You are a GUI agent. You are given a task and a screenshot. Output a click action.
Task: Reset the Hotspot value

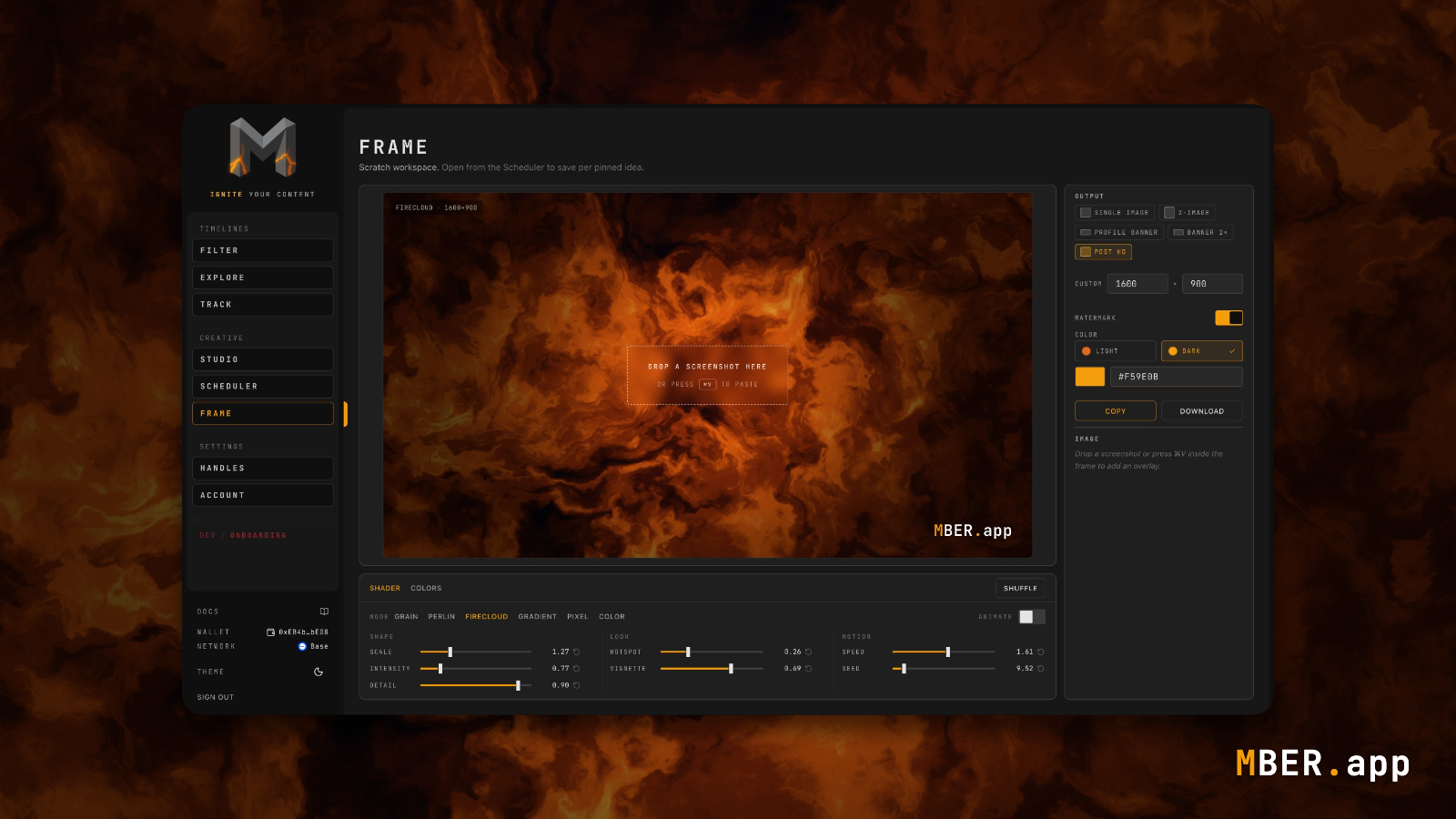[x=808, y=652]
